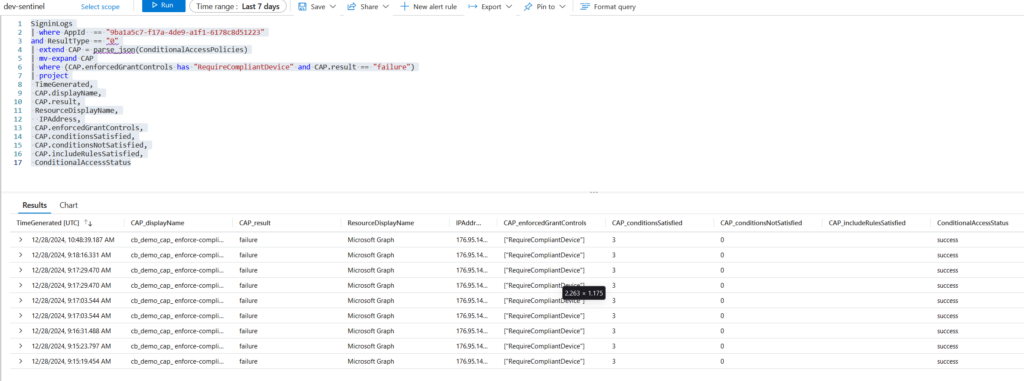
Task: Create a New alert rule
Action: 428,7
